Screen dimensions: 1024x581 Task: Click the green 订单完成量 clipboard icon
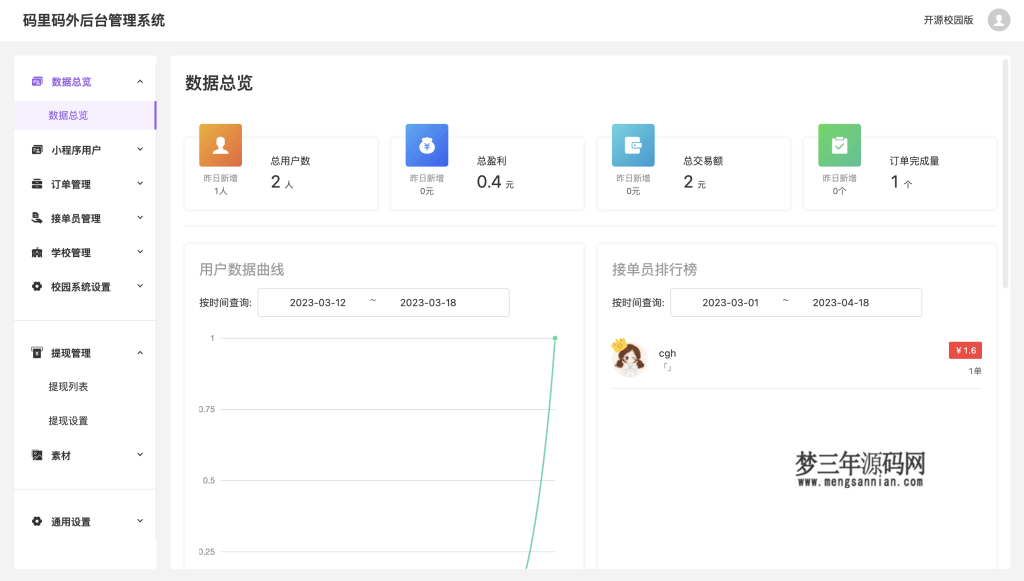click(839, 145)
